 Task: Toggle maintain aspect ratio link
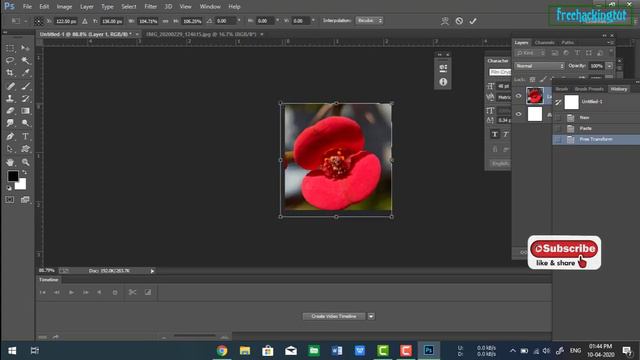coord(165,21)
